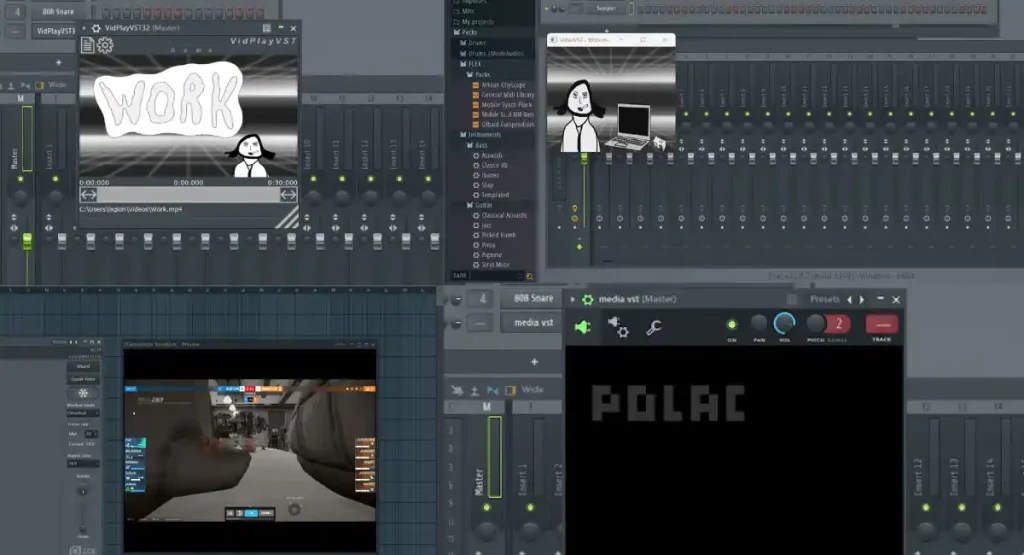
Task: Select the Ibanez bass item
Action: (490, 175)
